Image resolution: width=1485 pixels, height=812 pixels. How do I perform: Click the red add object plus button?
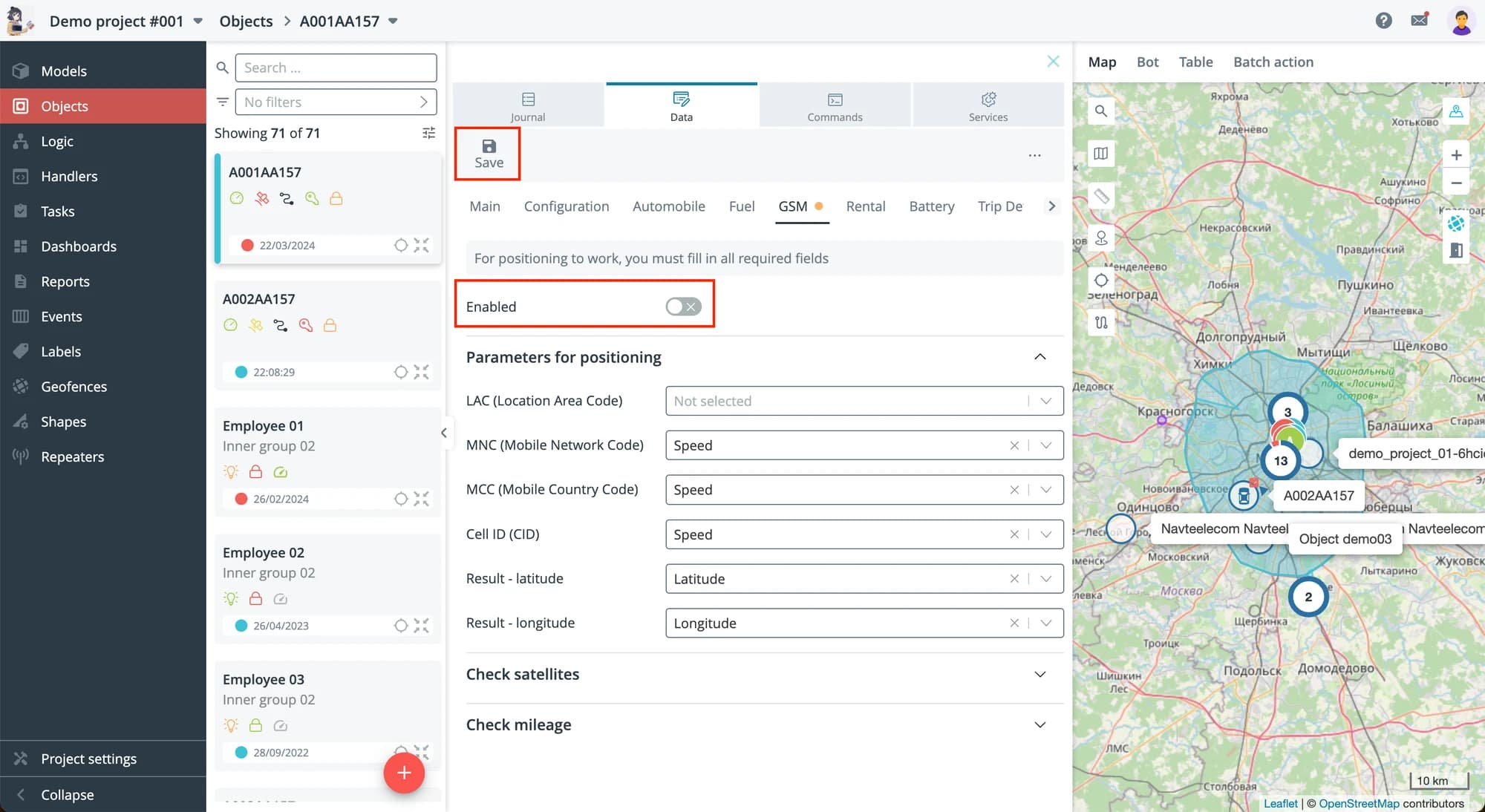pyautogui.click(x=404, y=773)
